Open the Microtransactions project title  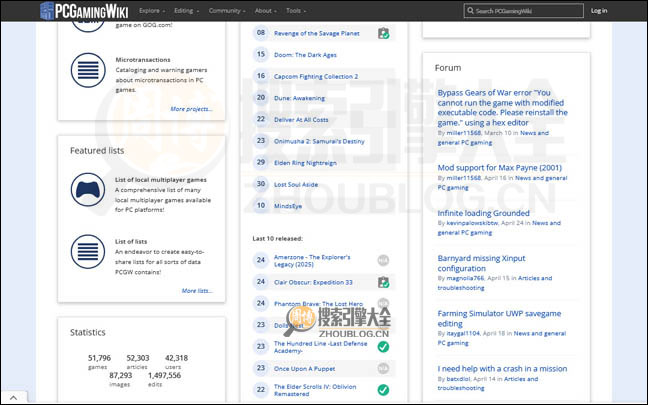point(143,60)
